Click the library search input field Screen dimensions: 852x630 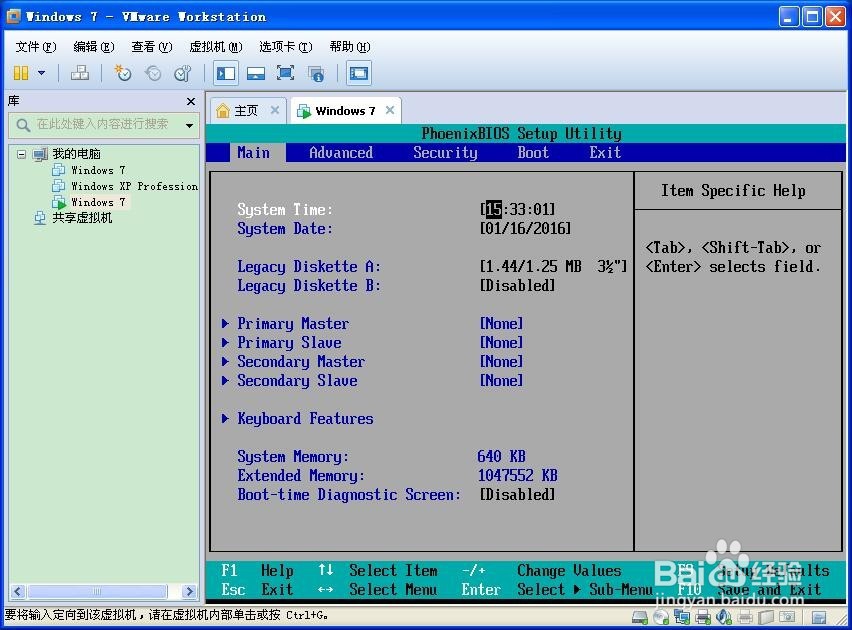point(103,124)
